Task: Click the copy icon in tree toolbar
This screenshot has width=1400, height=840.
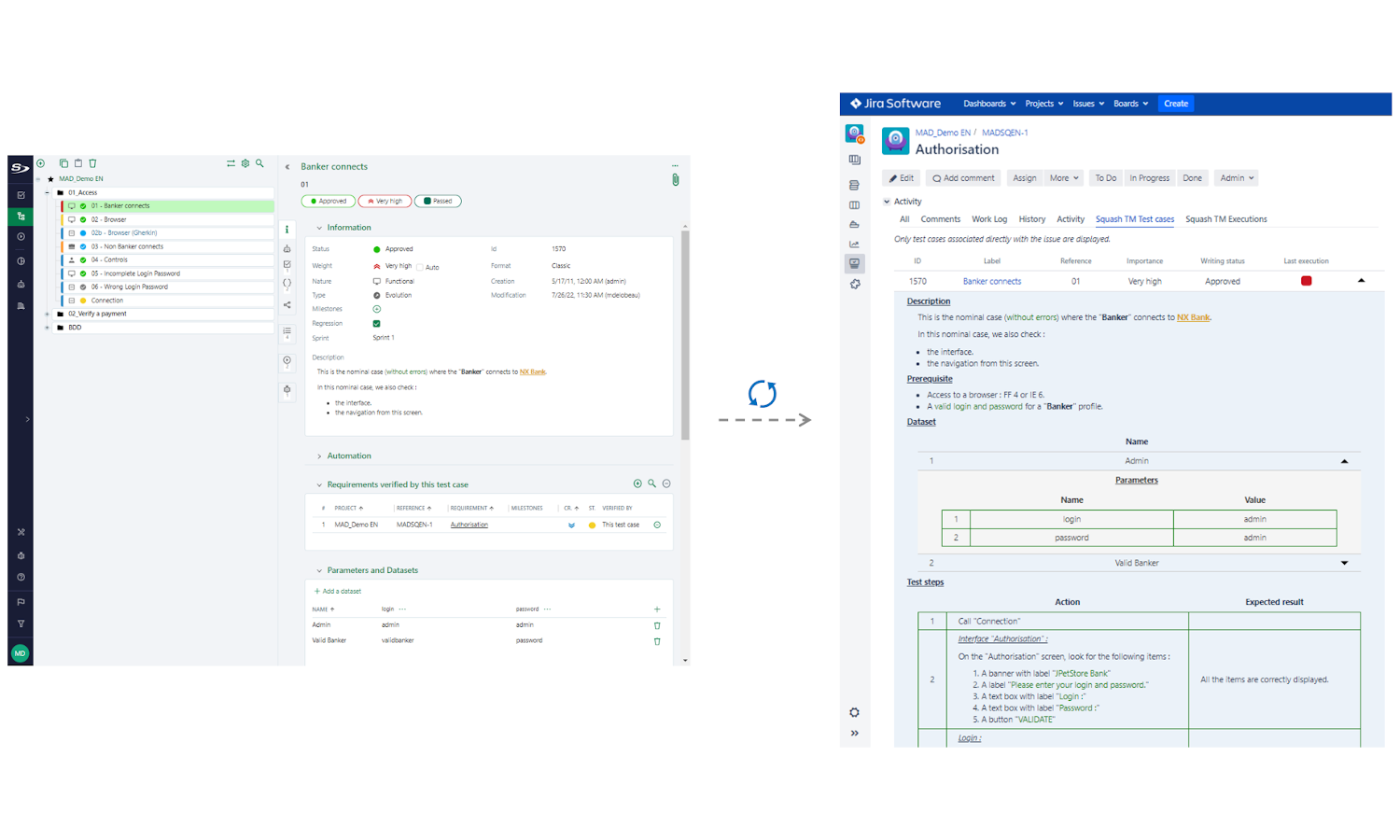Action: [x=63, y=163]
